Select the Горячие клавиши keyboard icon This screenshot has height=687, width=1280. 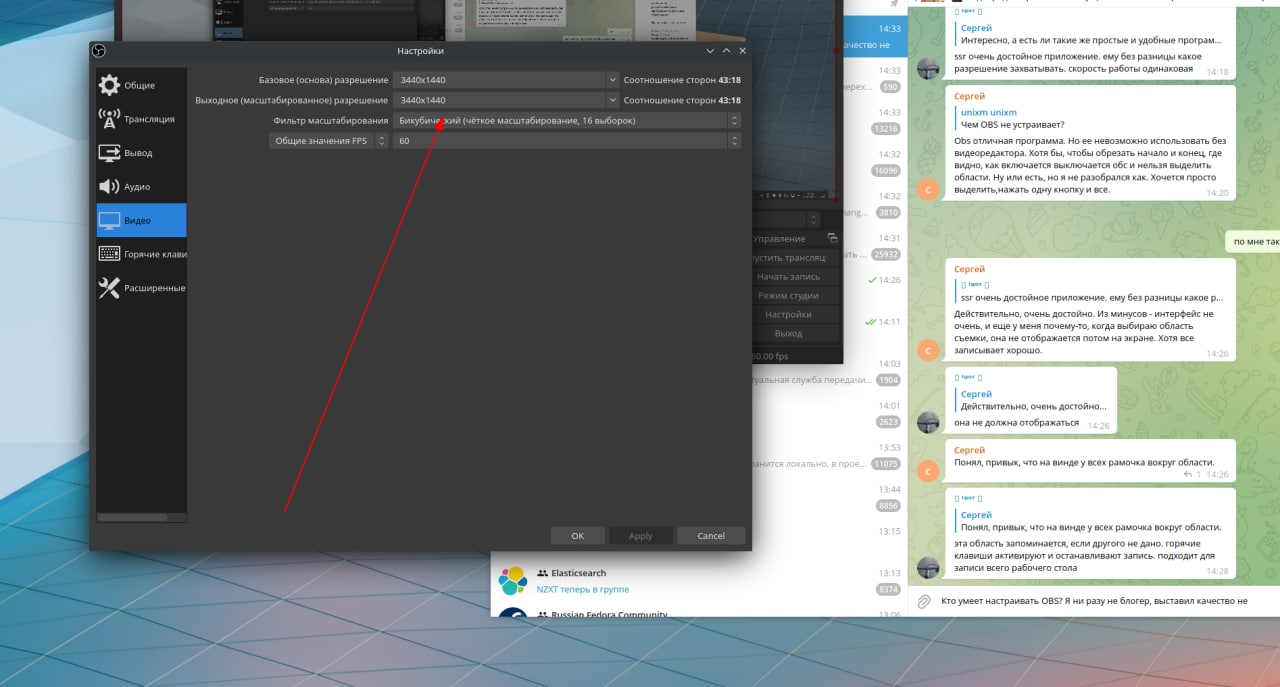(x=109, y=254)
